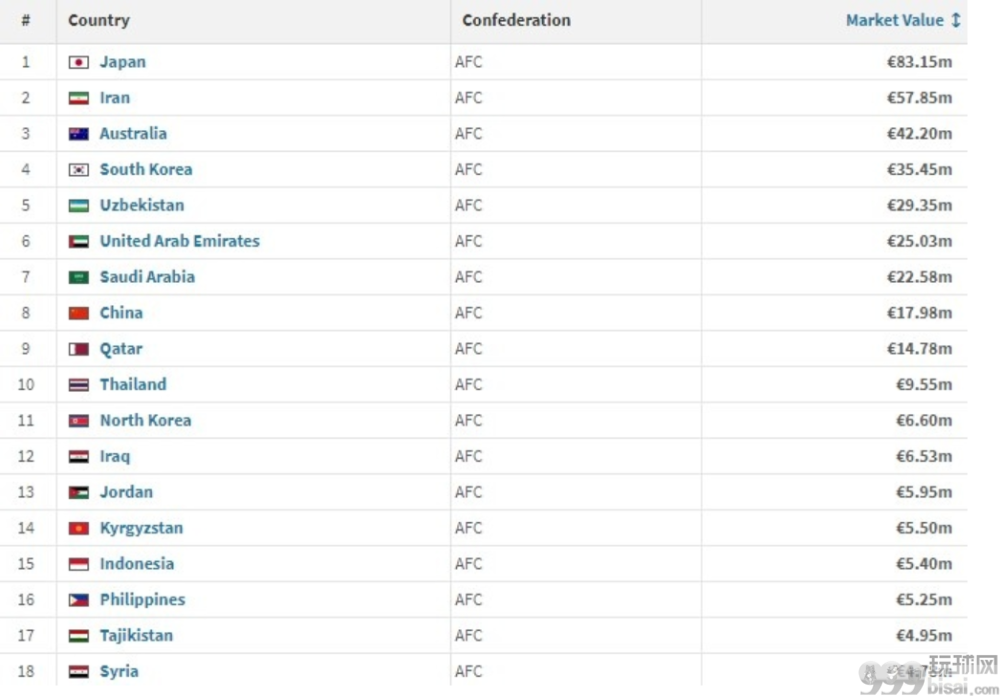Click the Iran flag icon
Viewport: 1000px width, 696px height.
[78, 98]
